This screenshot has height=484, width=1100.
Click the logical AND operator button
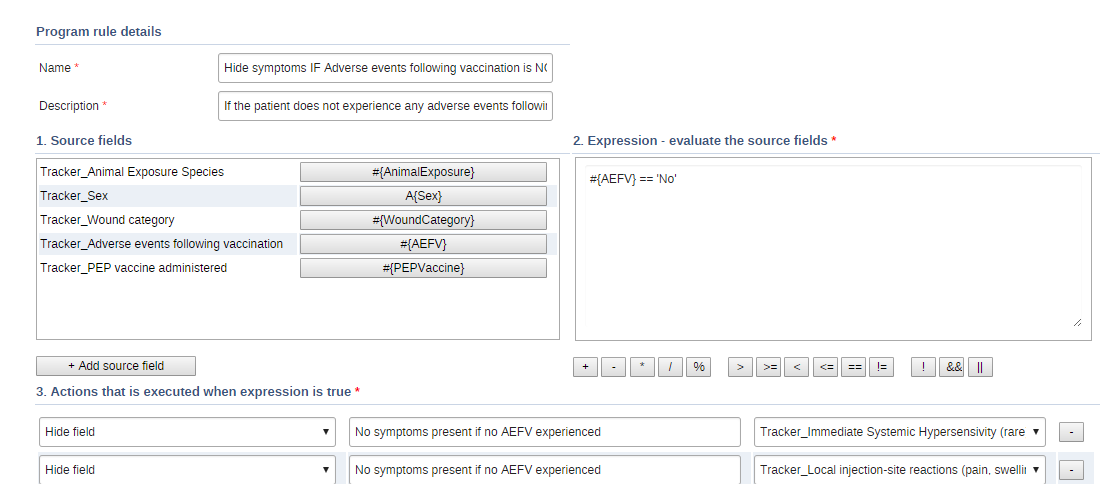tap(953, 367)
